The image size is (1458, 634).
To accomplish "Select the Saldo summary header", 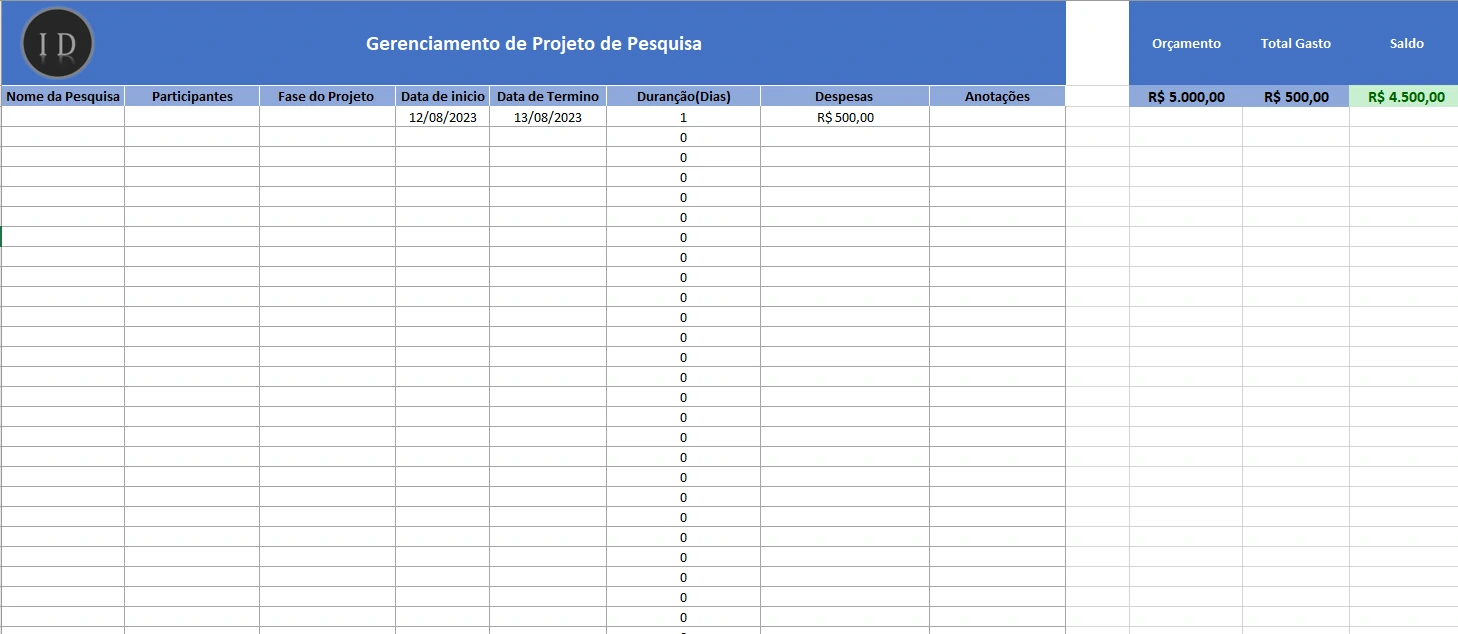I will click(1406, 43).
